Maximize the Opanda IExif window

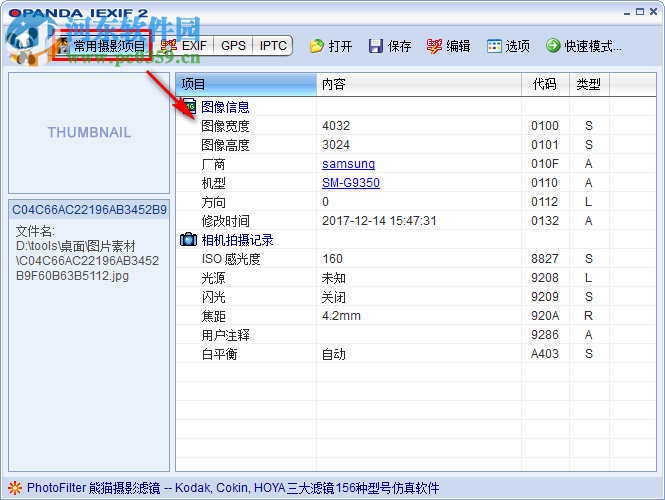click(x=640, y=12)
